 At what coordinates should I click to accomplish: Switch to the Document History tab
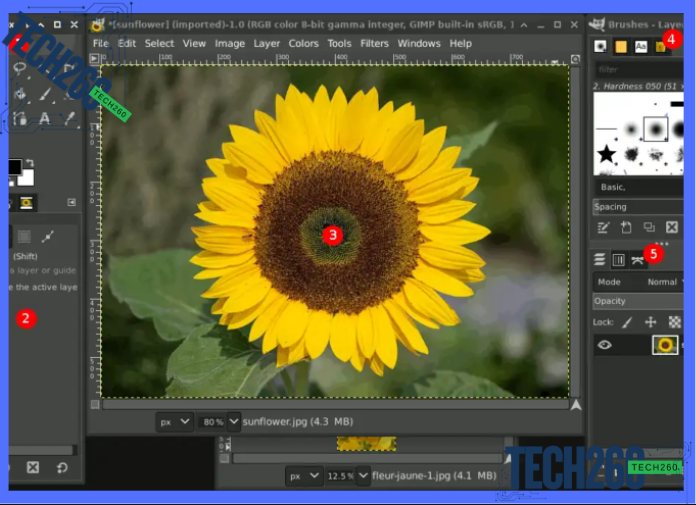pyautogui.click(x=660, y=47)
